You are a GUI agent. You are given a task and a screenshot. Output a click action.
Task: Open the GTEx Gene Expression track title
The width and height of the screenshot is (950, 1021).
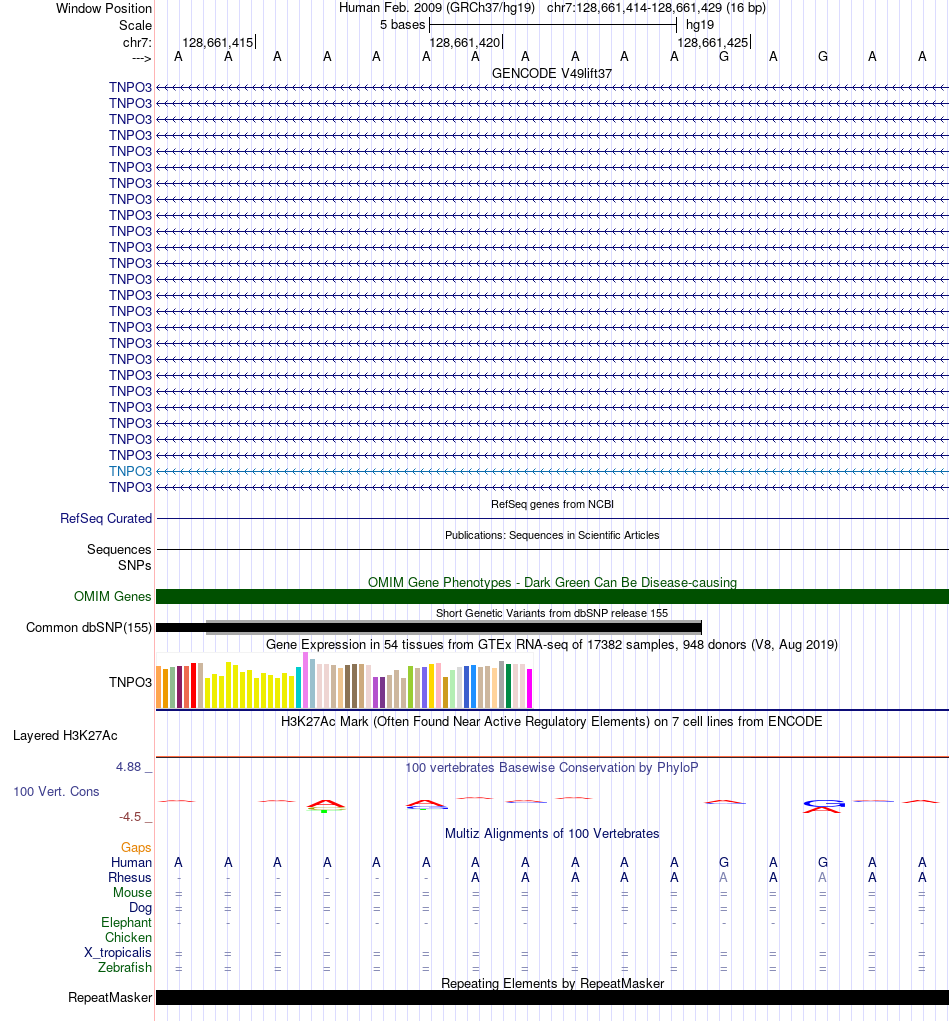tap(552, 644)
